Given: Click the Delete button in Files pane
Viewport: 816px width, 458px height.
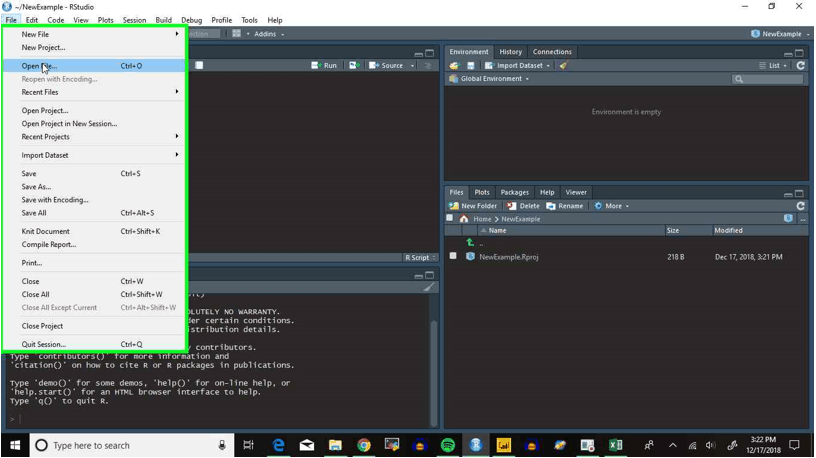Looking at the screenshot, I should click(x=524, y=206).
